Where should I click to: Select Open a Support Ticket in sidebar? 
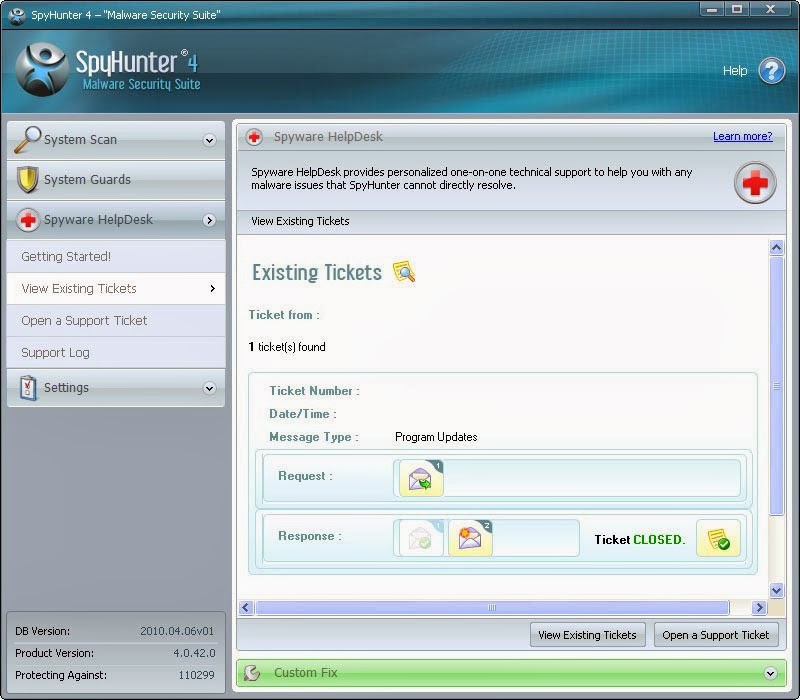tap(84, 321)
